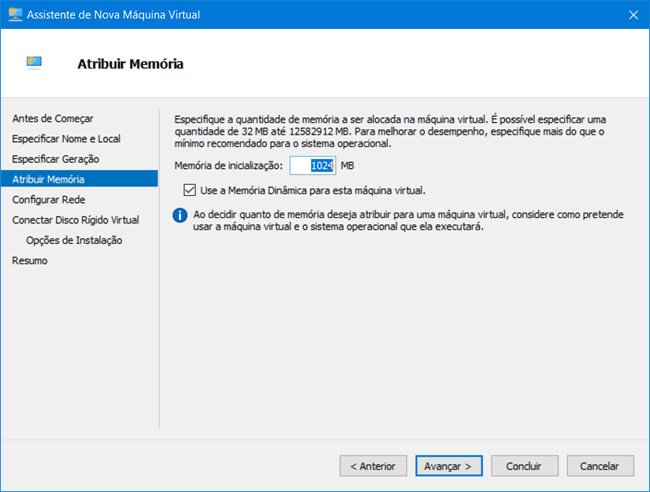Close the Assistente de Nova Máquina Virtual window
Viewport: 650px width, 492px height.
click(634, 14)
